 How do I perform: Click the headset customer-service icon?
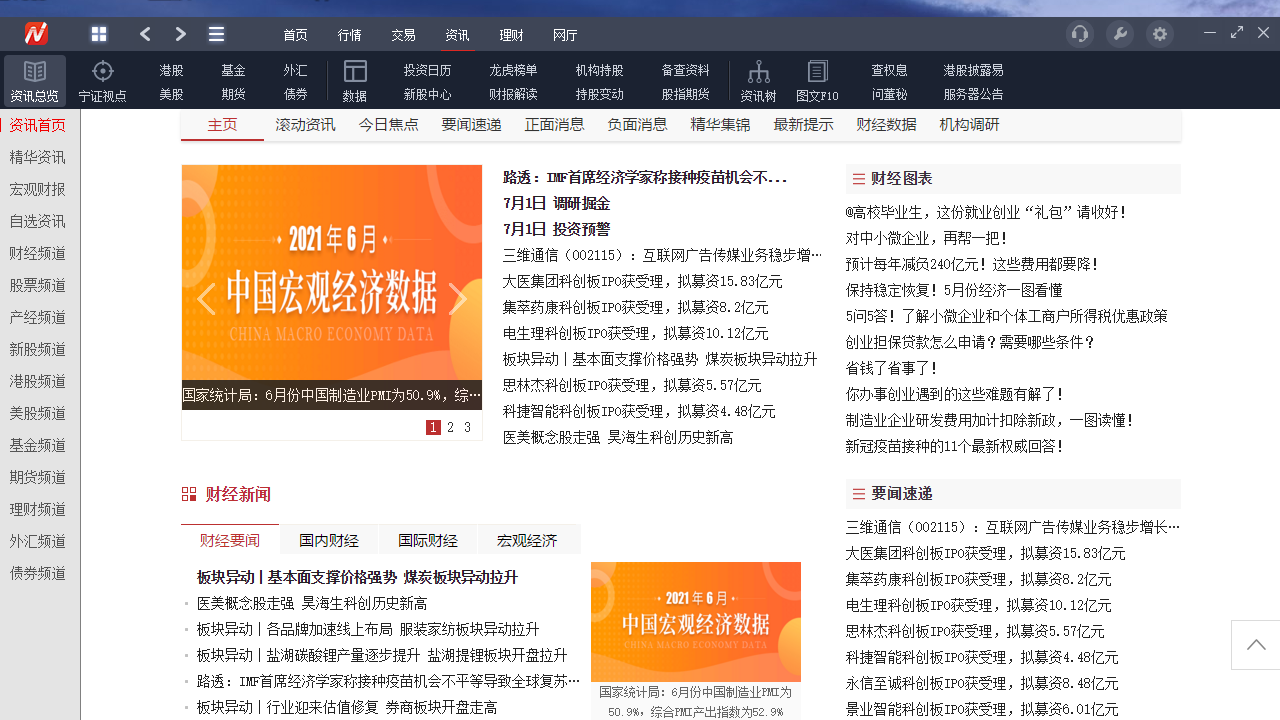(1079, 33)
